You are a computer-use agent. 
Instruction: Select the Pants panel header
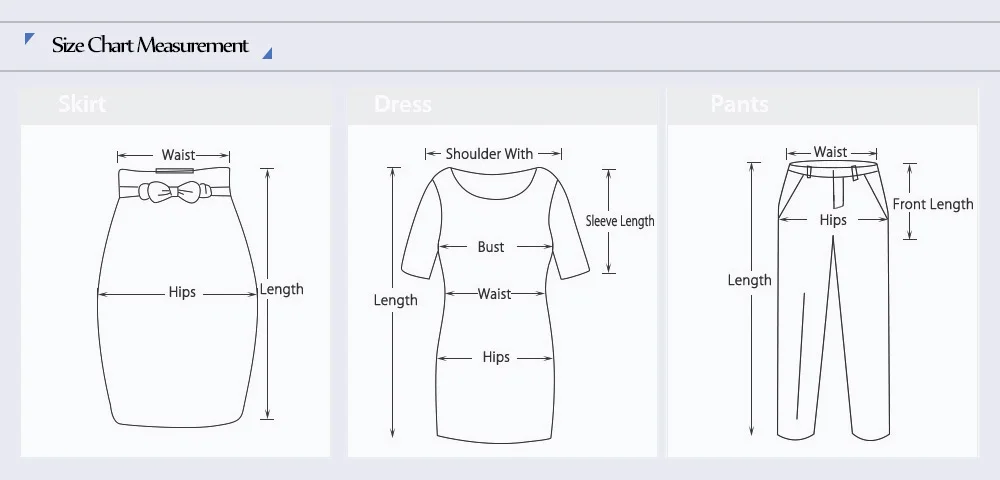coord(822,105)
